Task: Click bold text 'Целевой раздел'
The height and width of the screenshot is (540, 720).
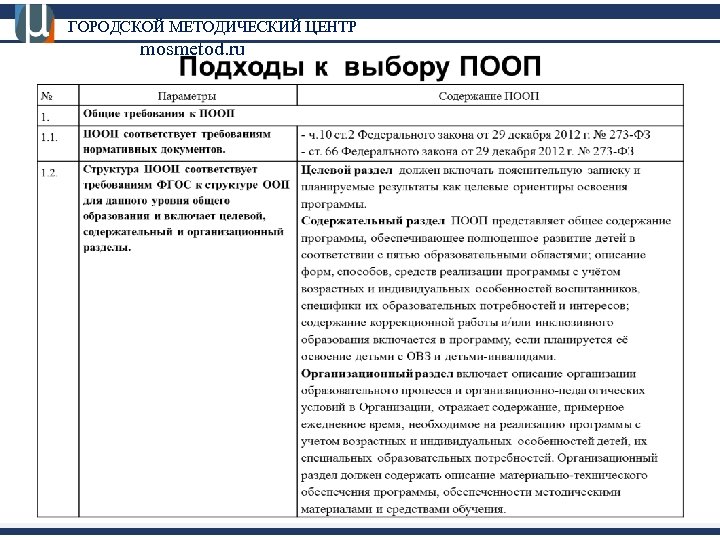Action: pyautogui.click(x=347, y=170)
